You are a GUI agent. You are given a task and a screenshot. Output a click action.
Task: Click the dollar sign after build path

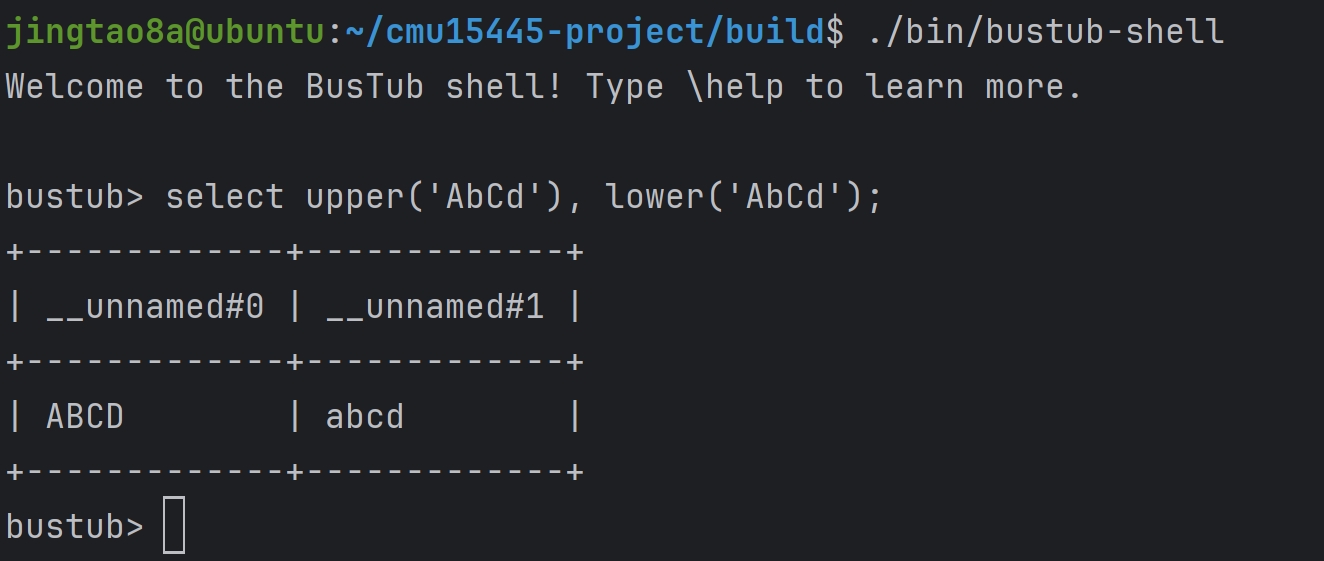point(836,32)
